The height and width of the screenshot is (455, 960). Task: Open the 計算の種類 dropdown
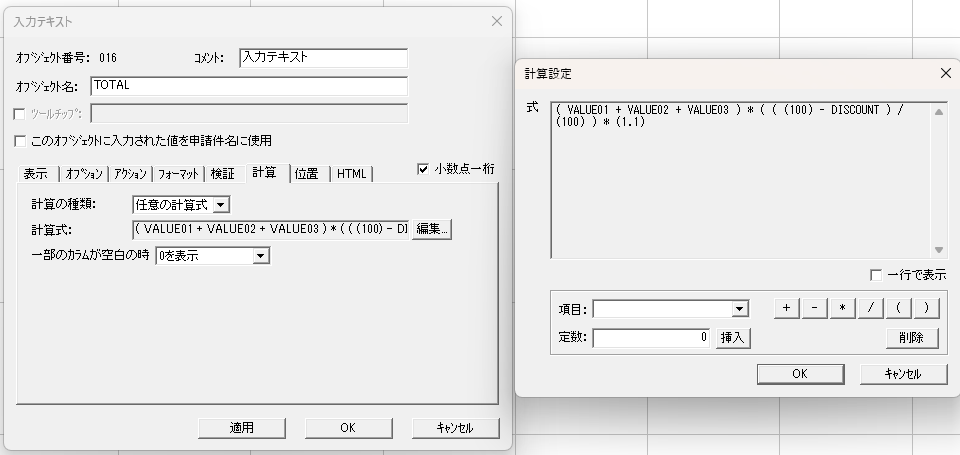pos(221,205)
